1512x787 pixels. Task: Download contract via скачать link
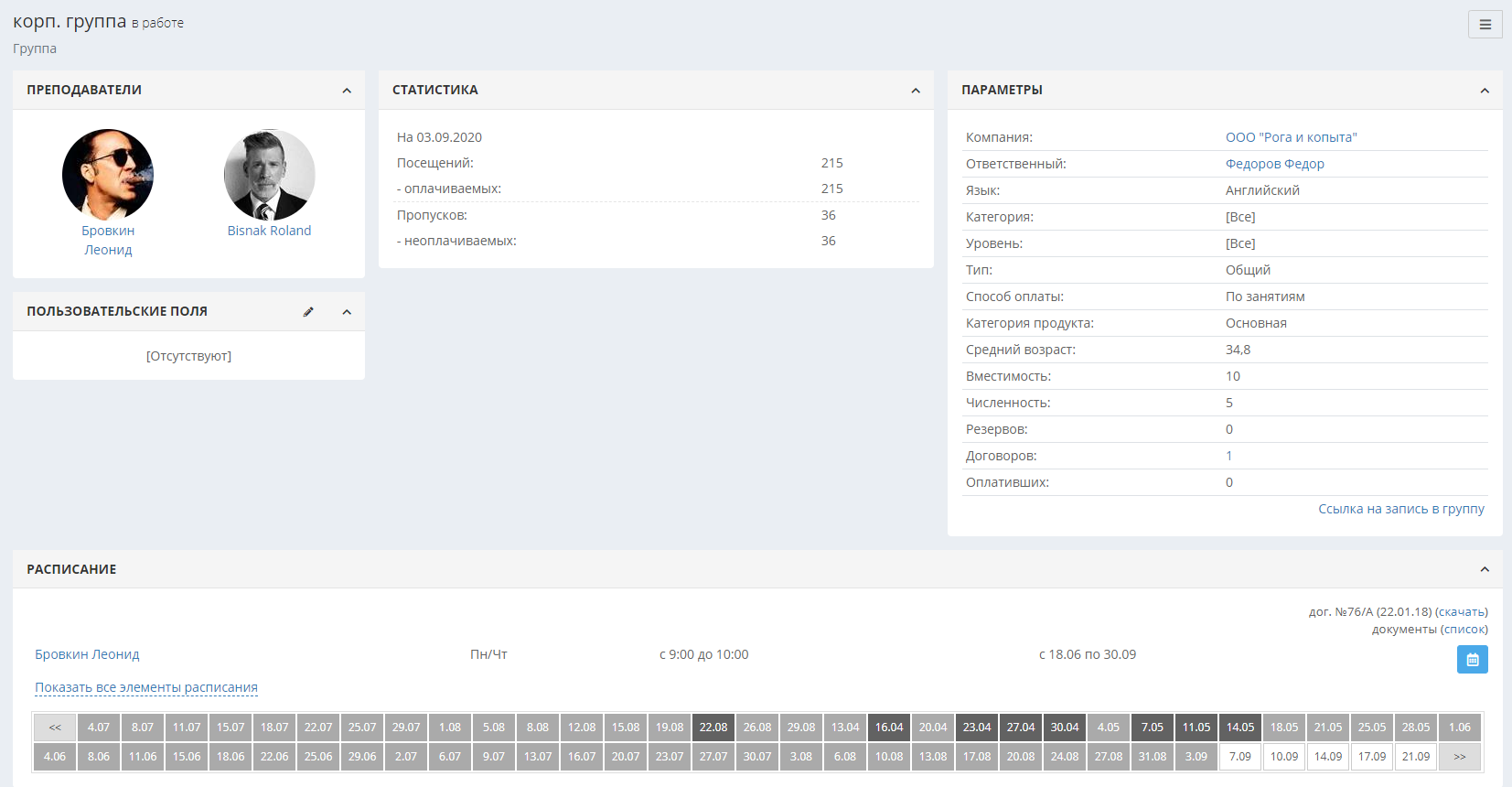[x=1462, y=611]
